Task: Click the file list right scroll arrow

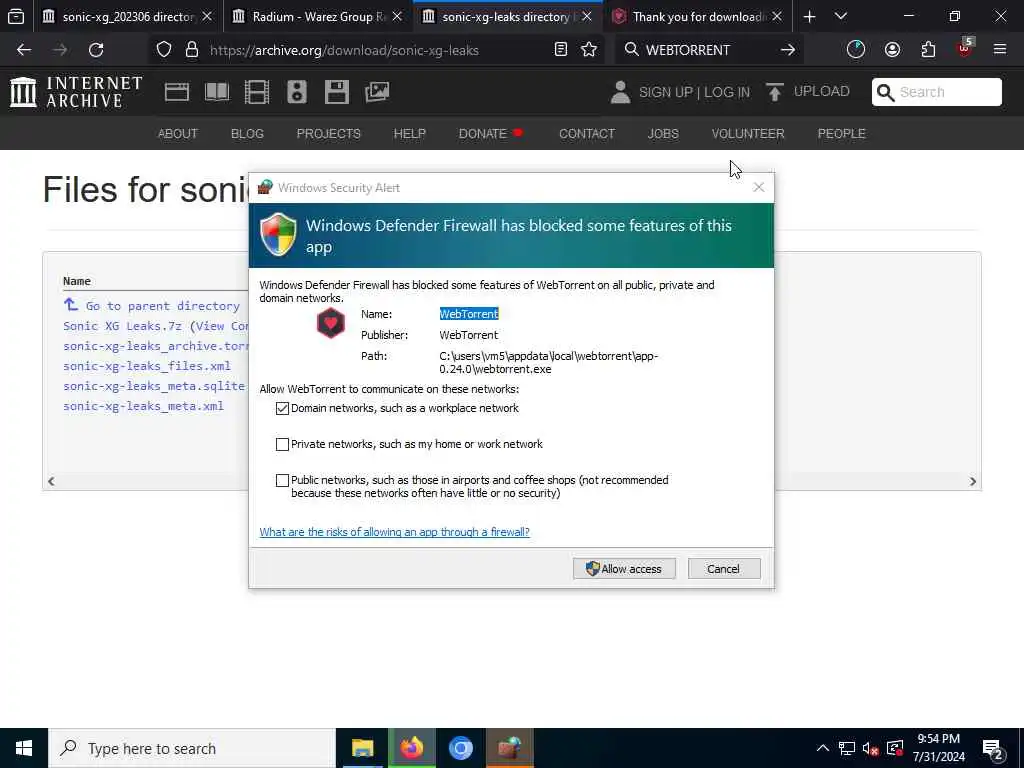Action: 972,481
